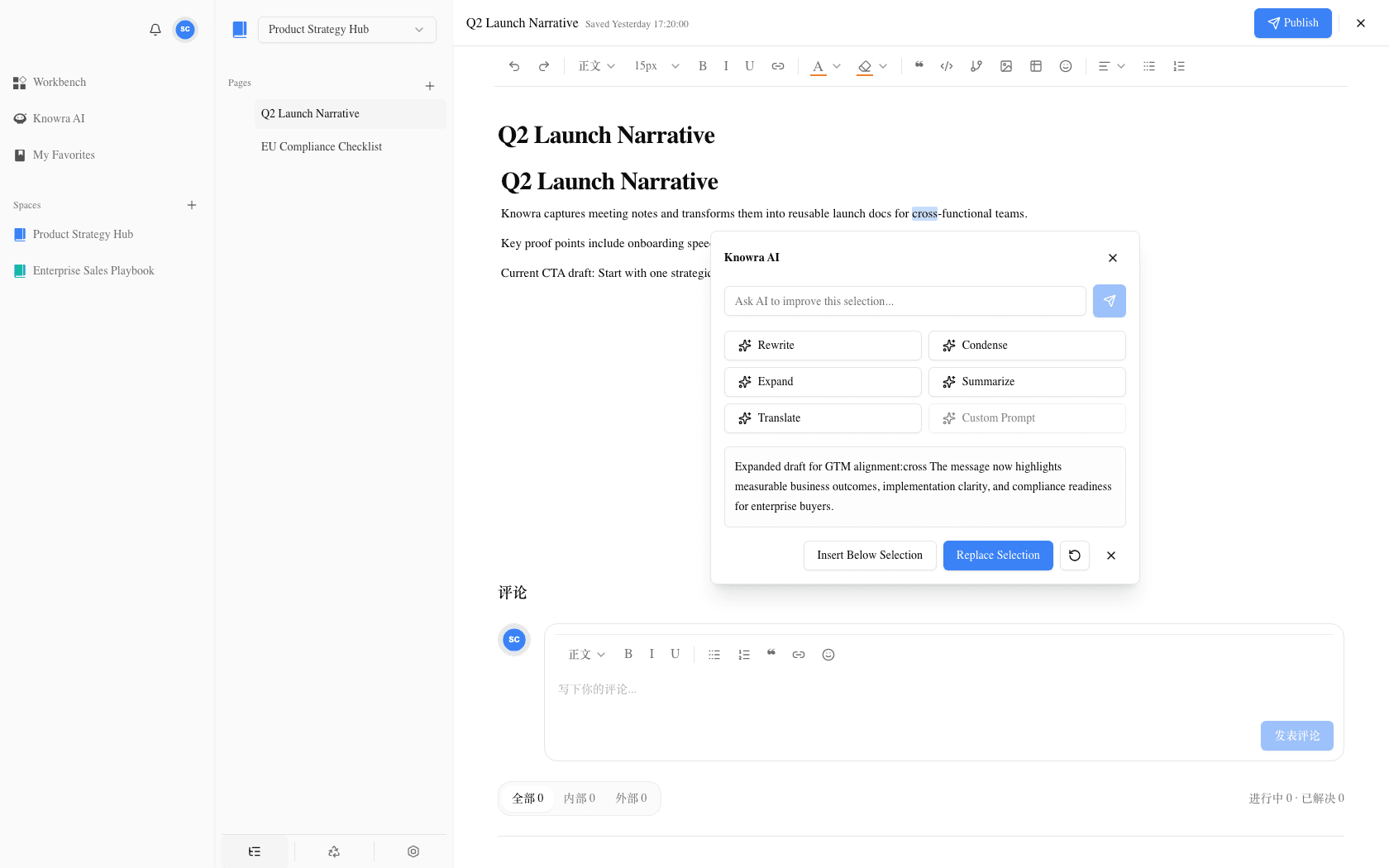Insert a table into the document
The width and height of the screenshot is (1389, 868).
[1036, 66]
